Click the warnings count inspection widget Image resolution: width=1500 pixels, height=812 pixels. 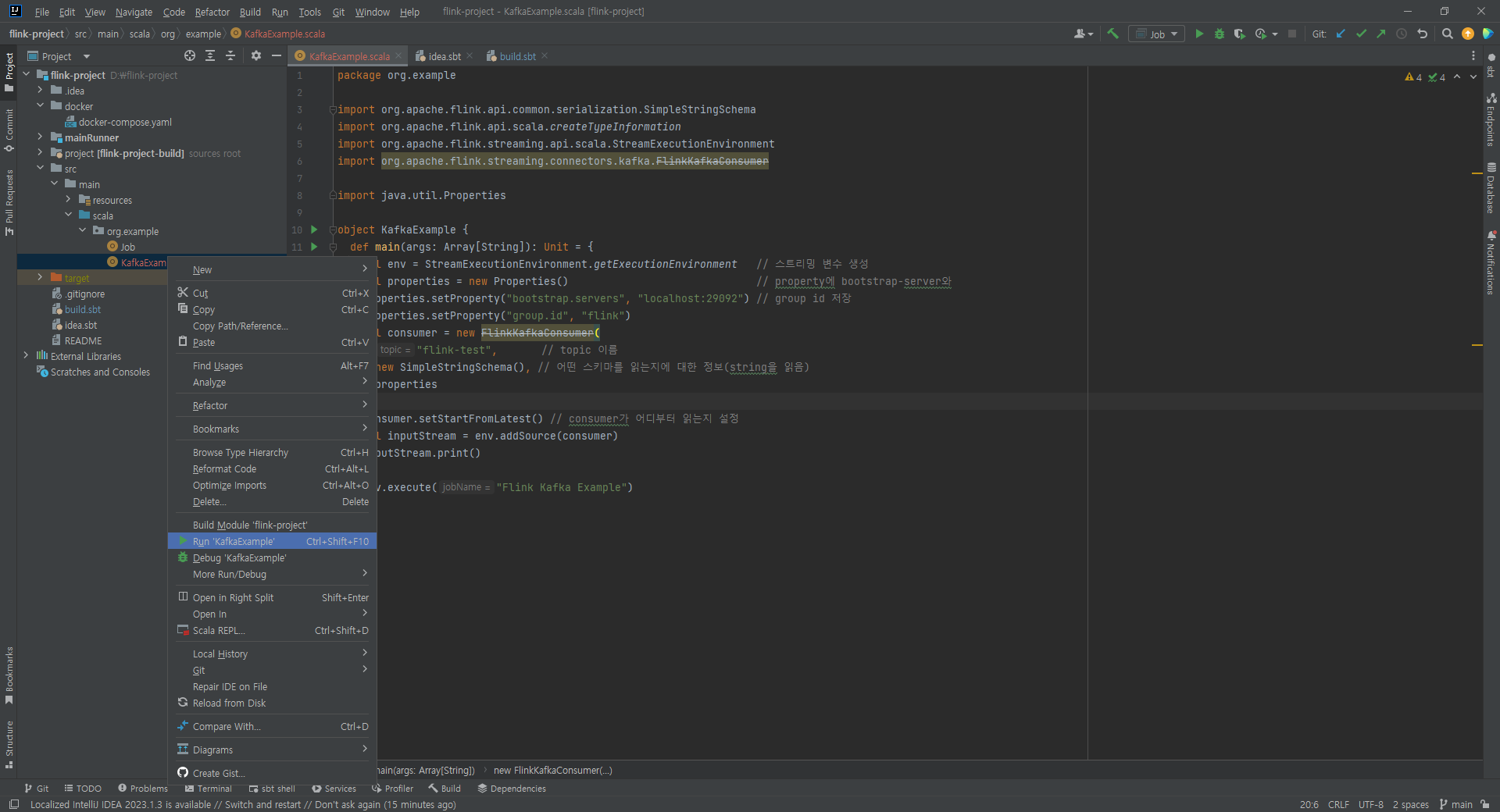point(1413,77)
